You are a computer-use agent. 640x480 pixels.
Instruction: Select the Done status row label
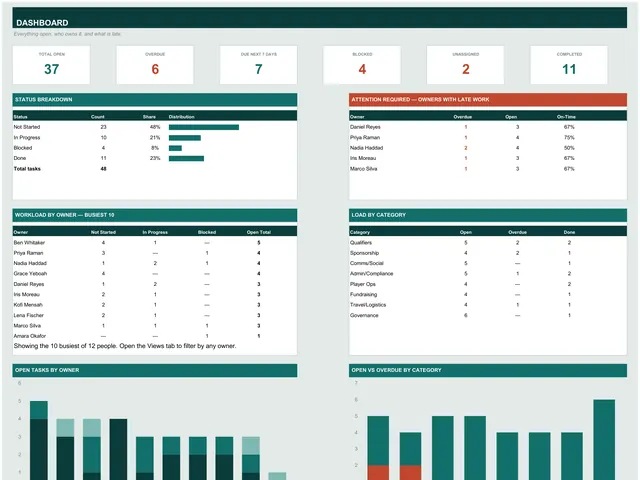pos(20,158)
